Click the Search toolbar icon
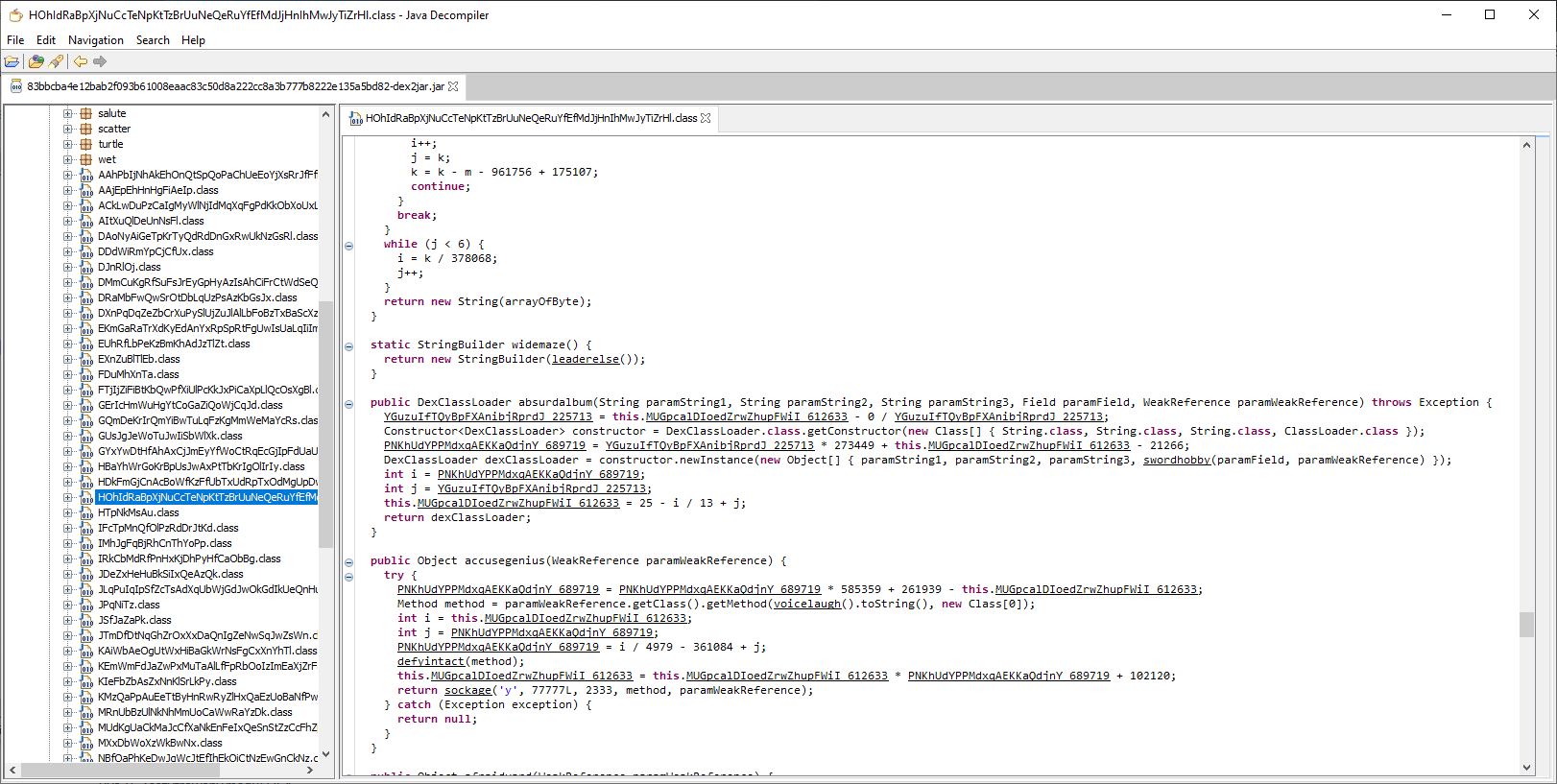 57,61
